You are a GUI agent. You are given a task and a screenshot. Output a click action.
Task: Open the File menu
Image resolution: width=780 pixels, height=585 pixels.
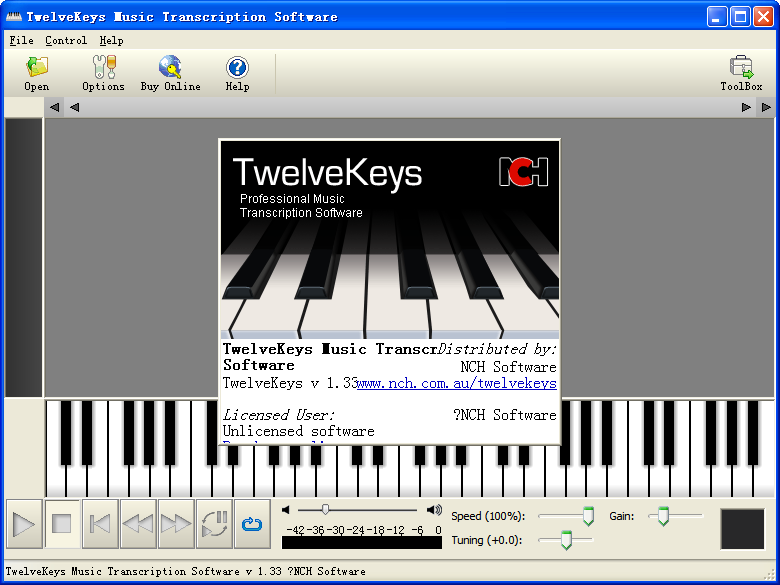21,41
